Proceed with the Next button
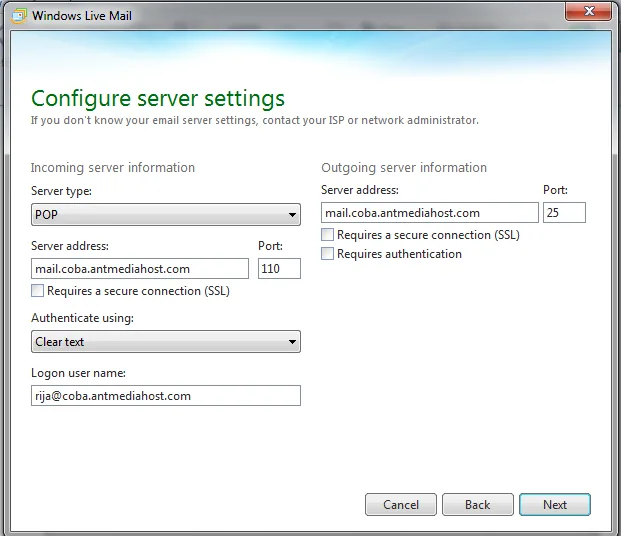The width and height of the screenshot is (621, 536). point(555,504)
